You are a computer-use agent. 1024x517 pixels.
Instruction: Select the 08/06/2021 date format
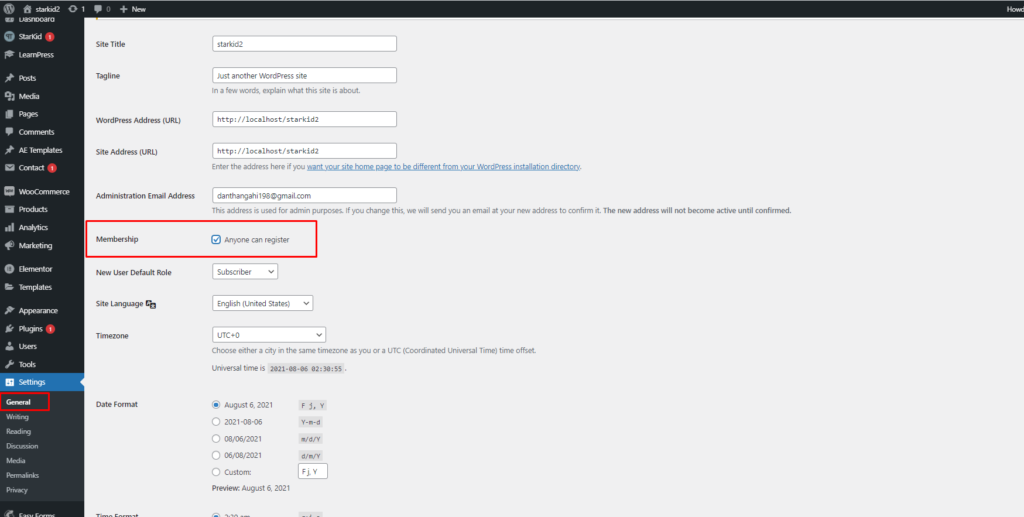click(216, 439)
